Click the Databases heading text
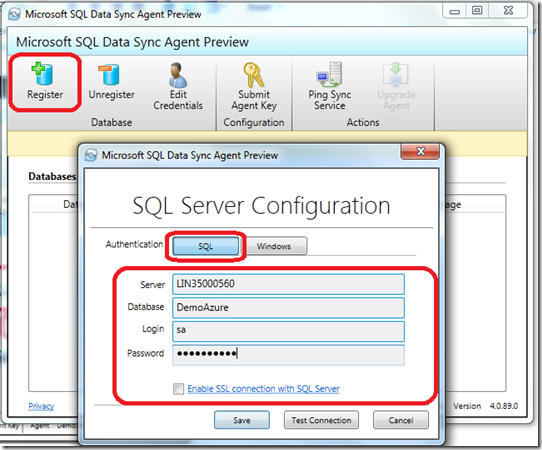This screenshot has height=450, width=542. (52, 176)
